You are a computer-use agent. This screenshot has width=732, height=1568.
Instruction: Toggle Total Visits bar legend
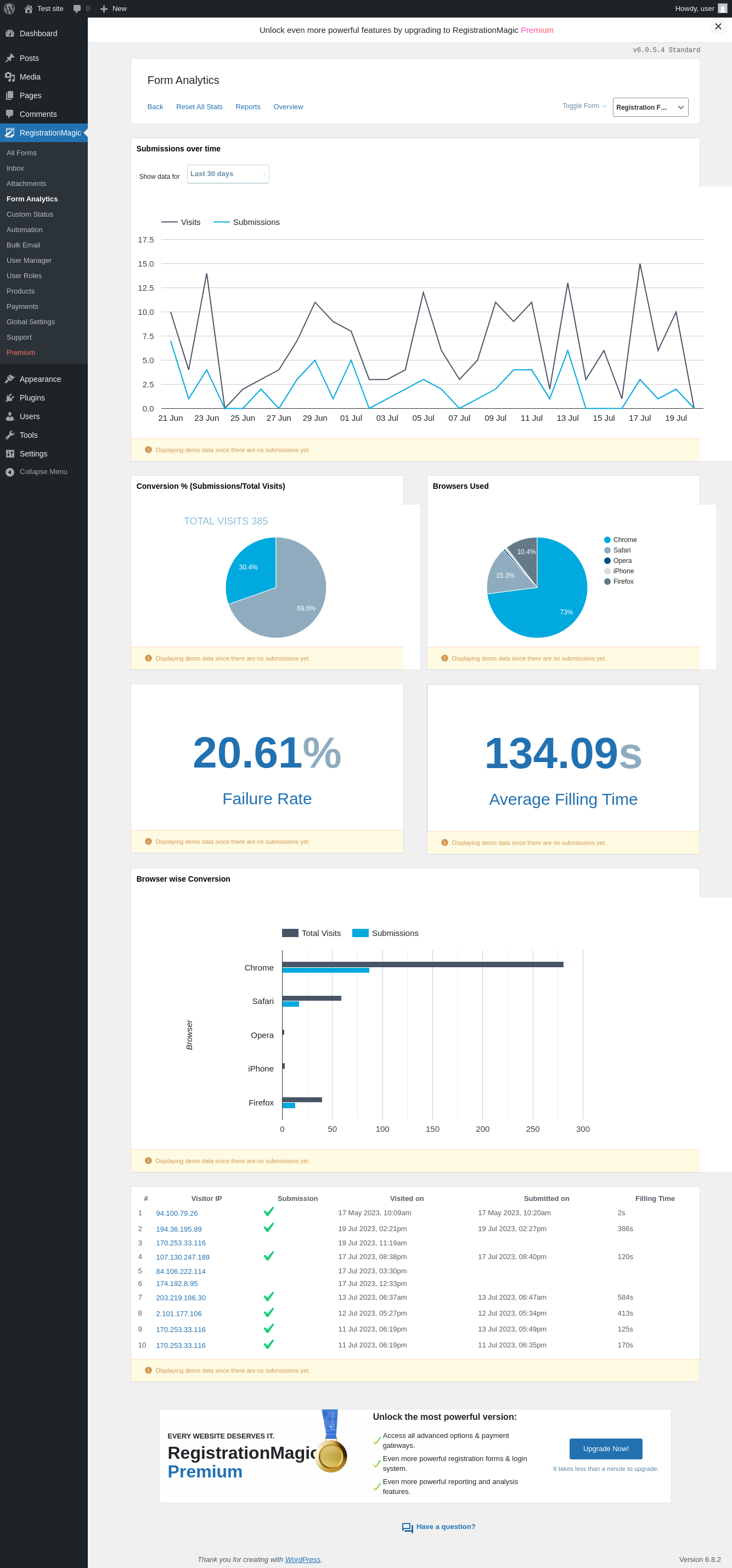pyautogui.click(x=311, y=933)
